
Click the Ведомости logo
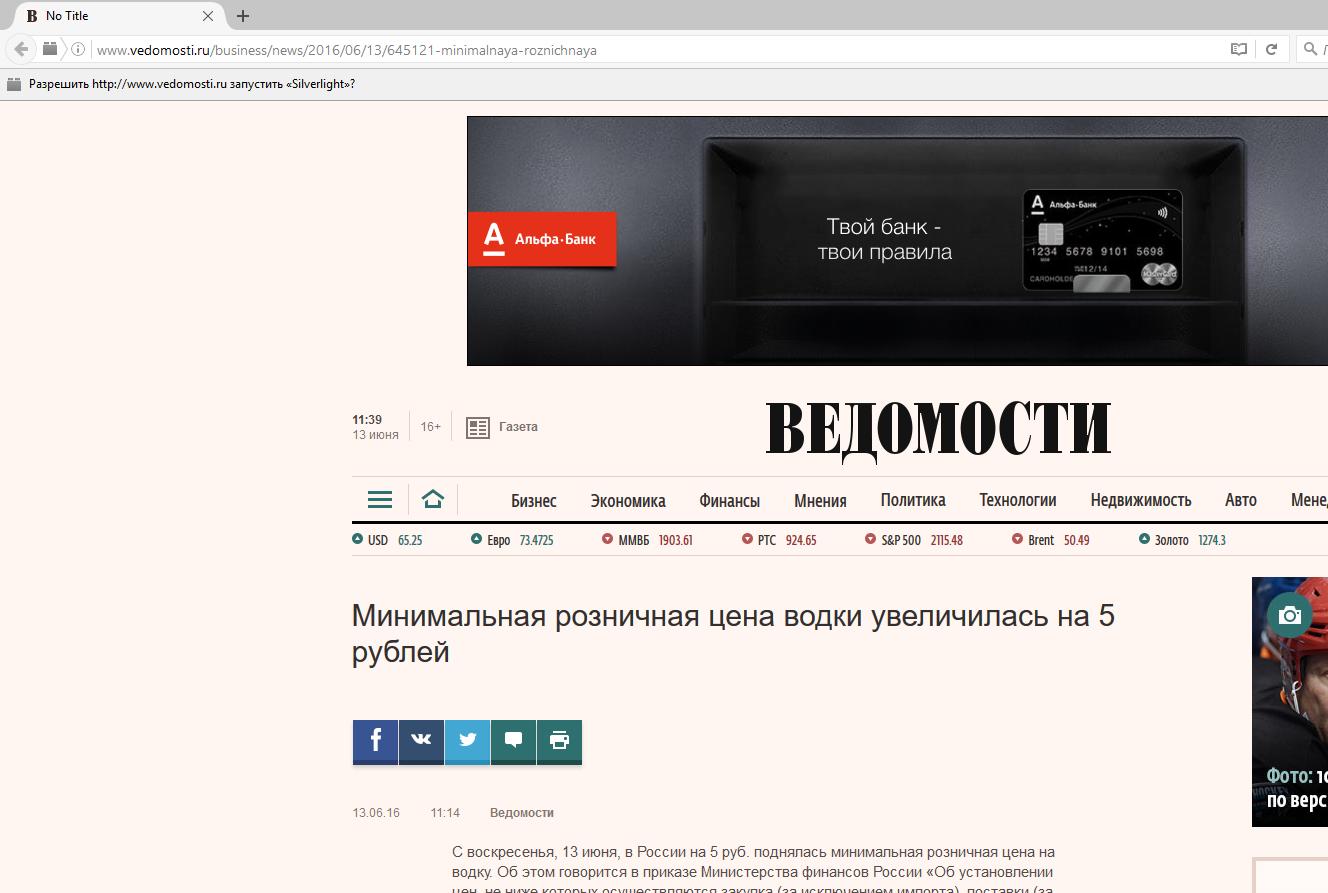pyautogui.click(x=938, y=428)
